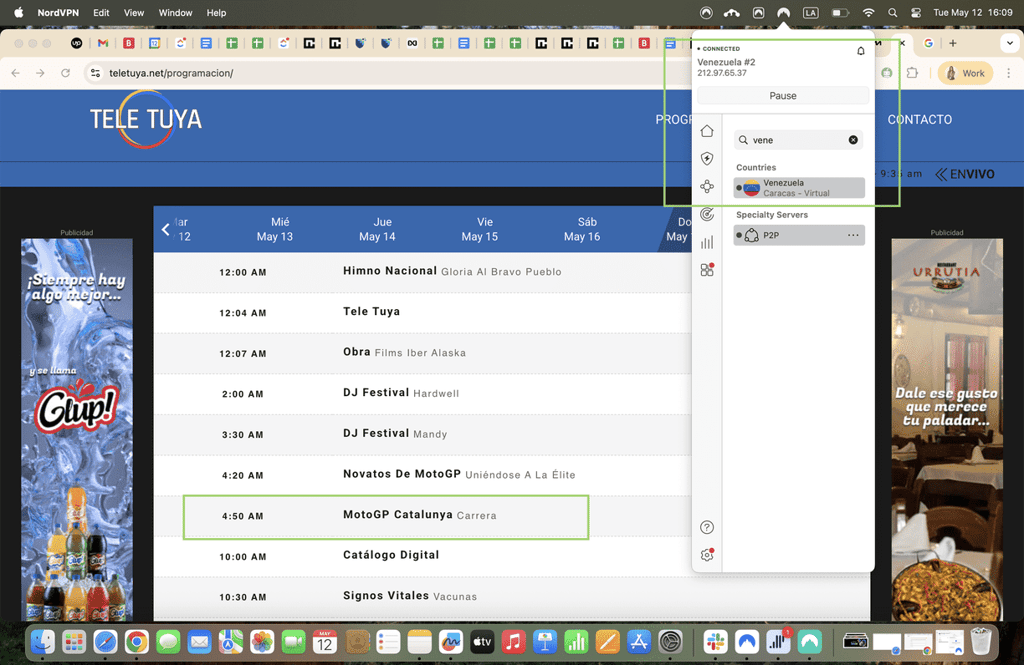This screenshot has height=665, width=1024.
Task: Open the Edit menu
Action: tap(101, 12)
